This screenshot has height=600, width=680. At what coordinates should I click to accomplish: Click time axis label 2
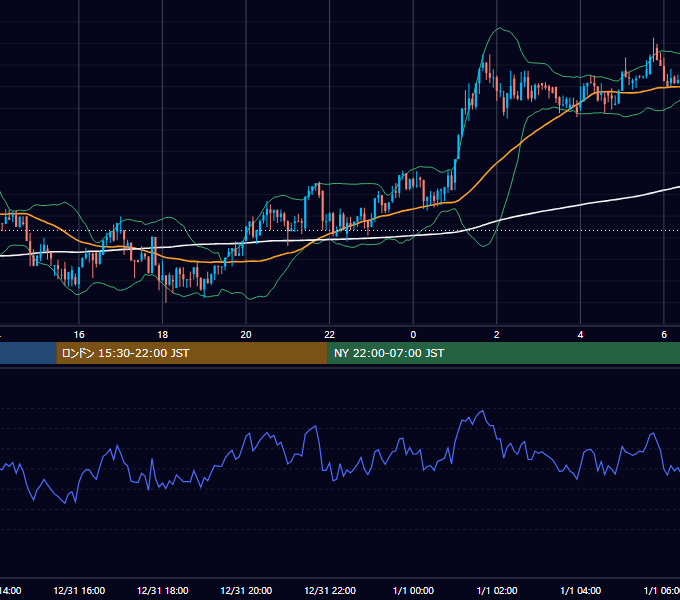(x=497, y=335)
